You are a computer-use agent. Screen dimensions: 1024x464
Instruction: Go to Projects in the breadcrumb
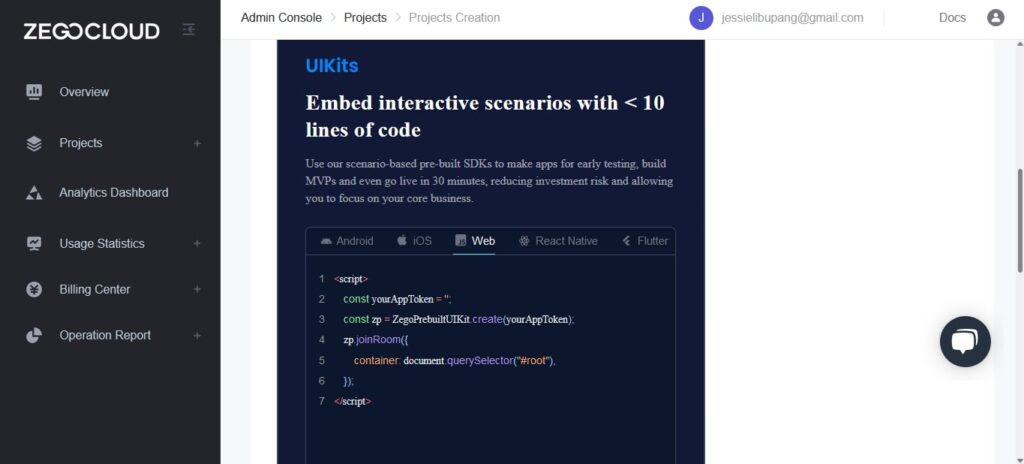[365, 18]
